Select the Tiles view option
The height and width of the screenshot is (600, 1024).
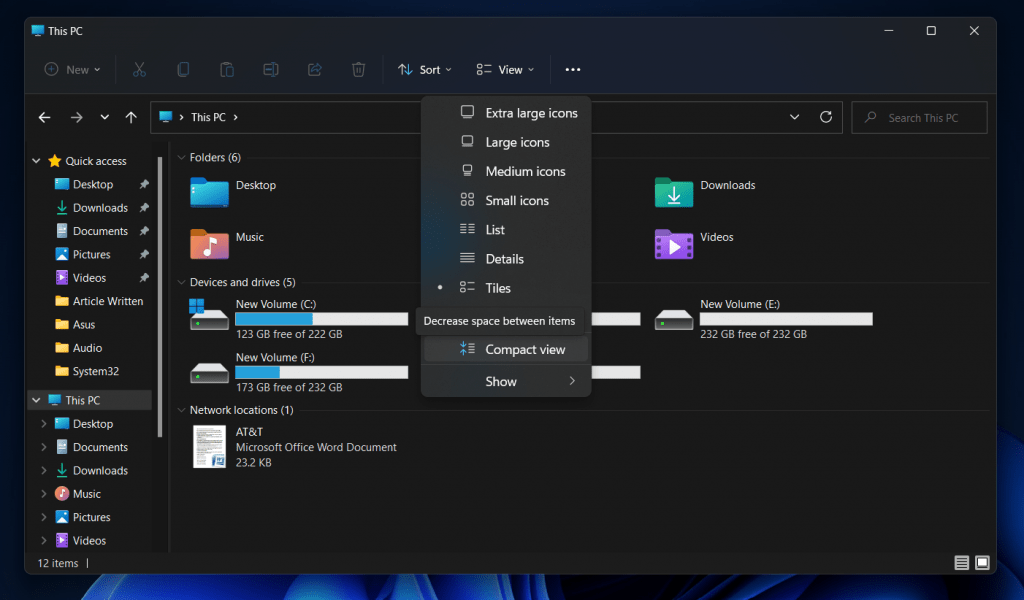[498, 288]
